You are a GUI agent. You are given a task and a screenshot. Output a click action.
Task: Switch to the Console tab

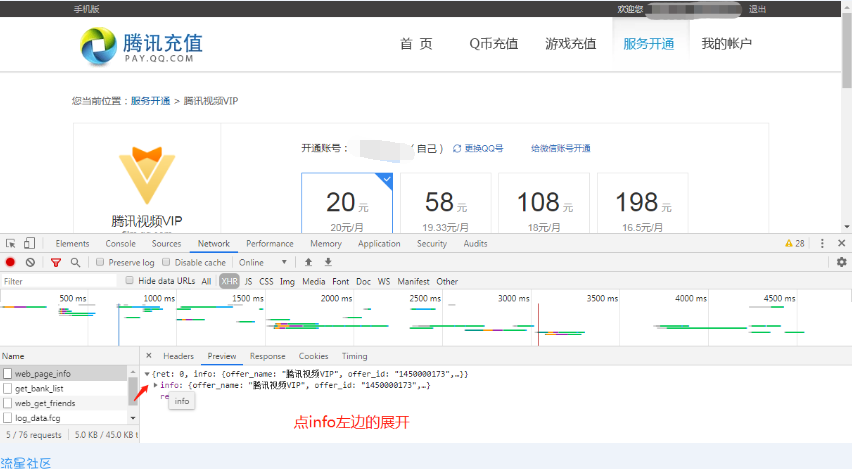tap(121, 243)
